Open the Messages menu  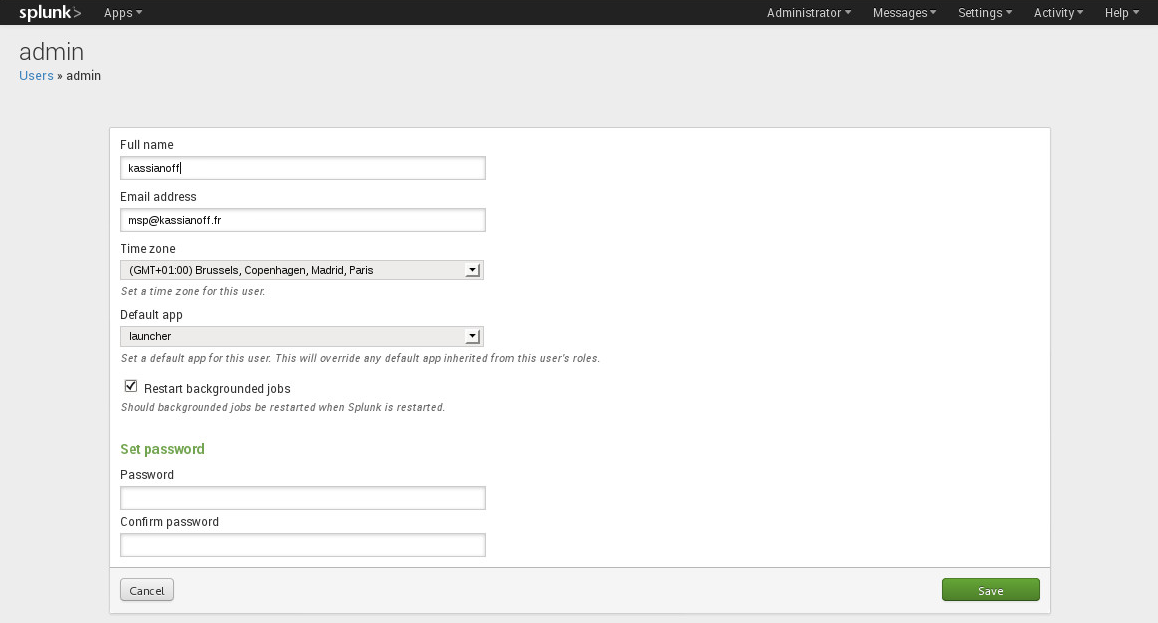[x=904, y=13]
